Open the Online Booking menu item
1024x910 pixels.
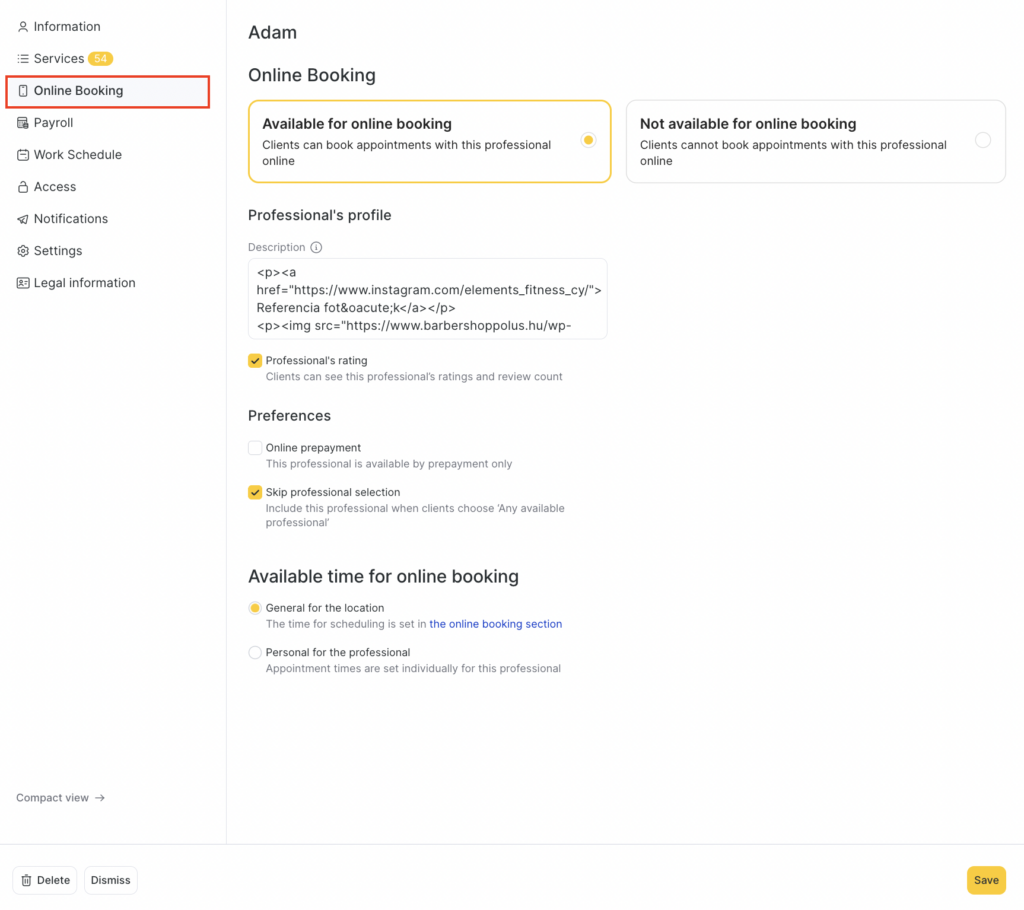tap(78, 91)
